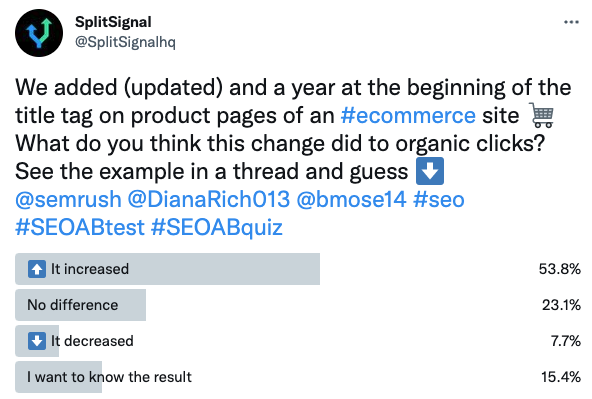Open the @bmose14 mention
This screenshot has height=399, width=592.
click(352, 199)
